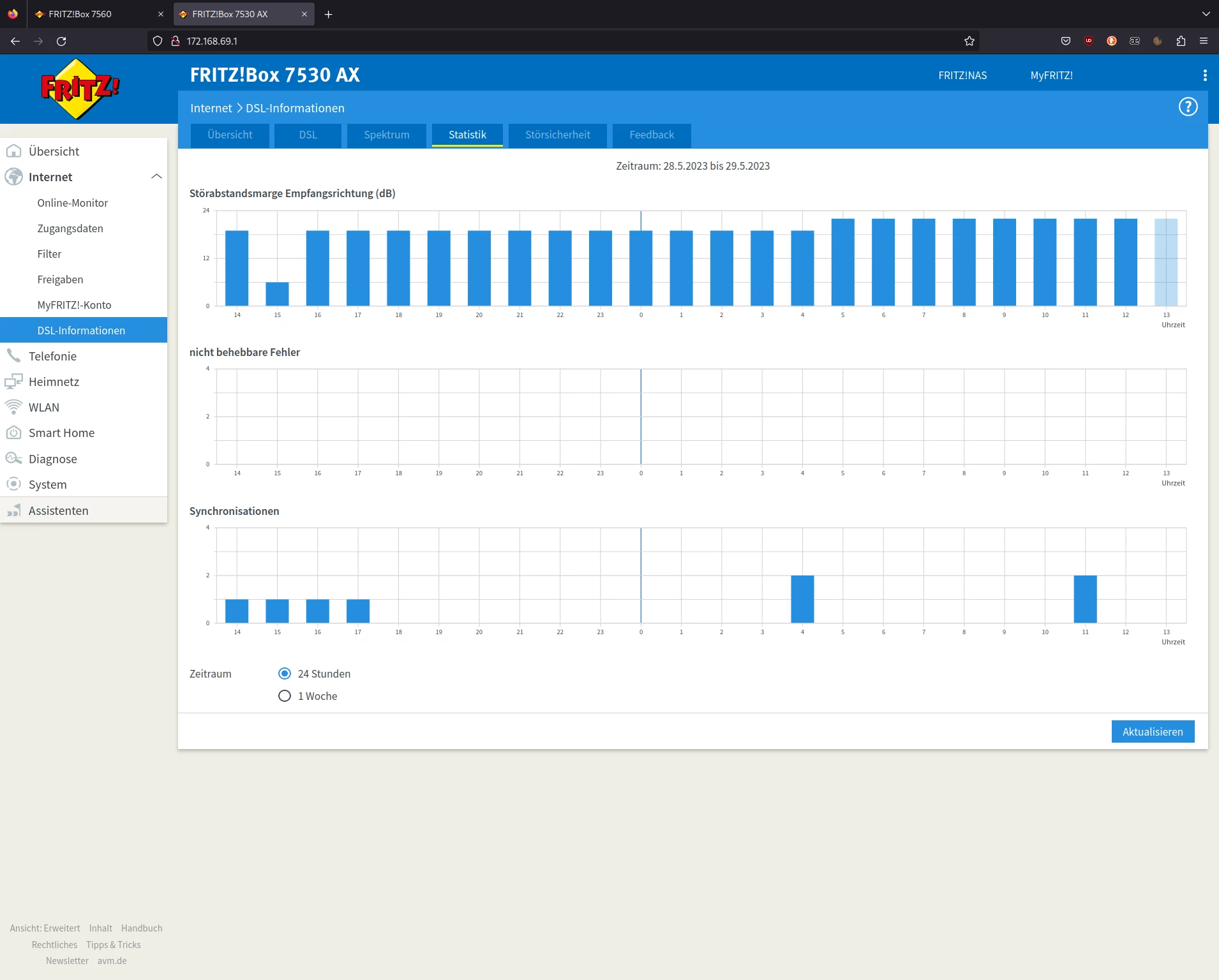Screen dimensions: 1219x980
Task: Switch to the Feedback tab
Action: tap(652, 135)
